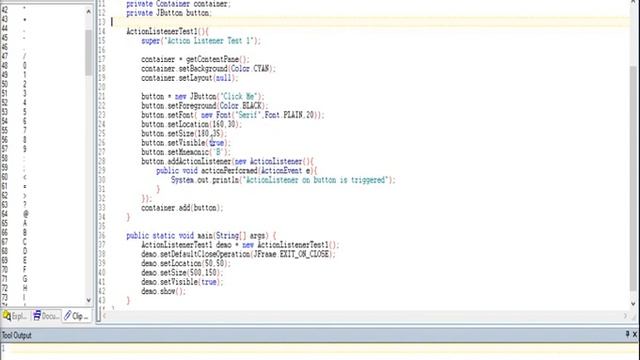Select cliptext row 57 character 9
The width and height of the screenshot is (640, 360).
(24, 149)
